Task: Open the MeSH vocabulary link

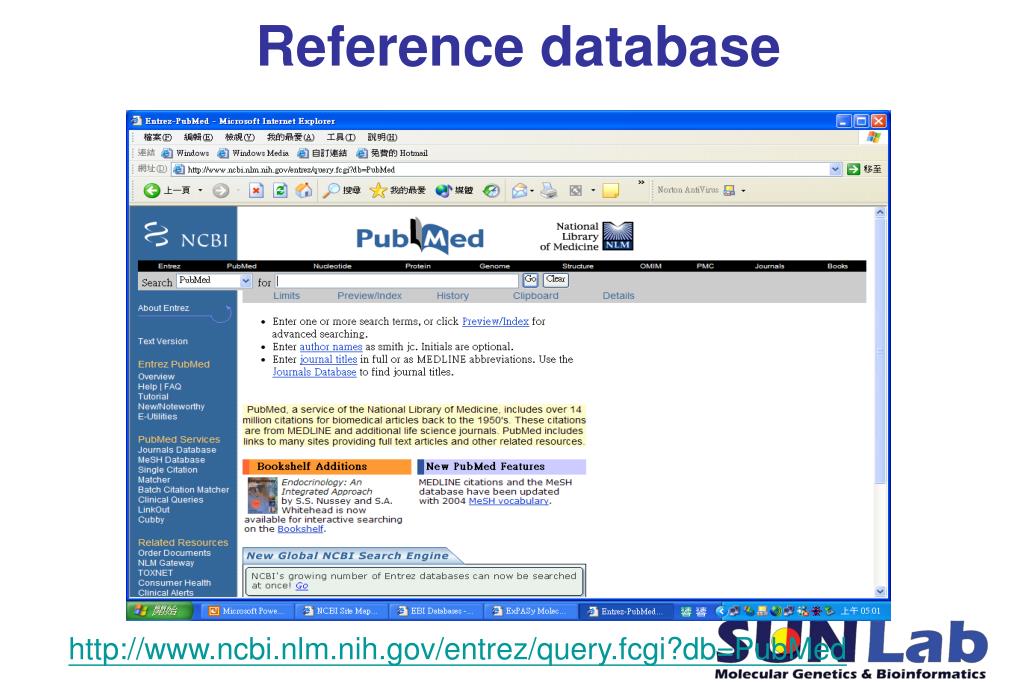Action: tap(509, 501)
